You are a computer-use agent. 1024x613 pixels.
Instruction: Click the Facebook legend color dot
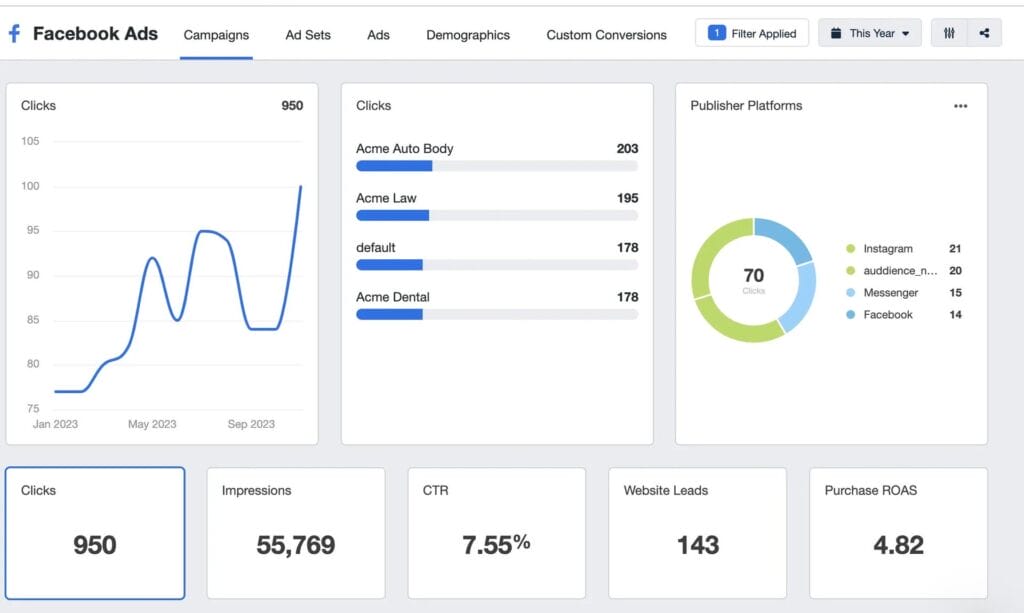pyautogui.click(x=850, y=315)
